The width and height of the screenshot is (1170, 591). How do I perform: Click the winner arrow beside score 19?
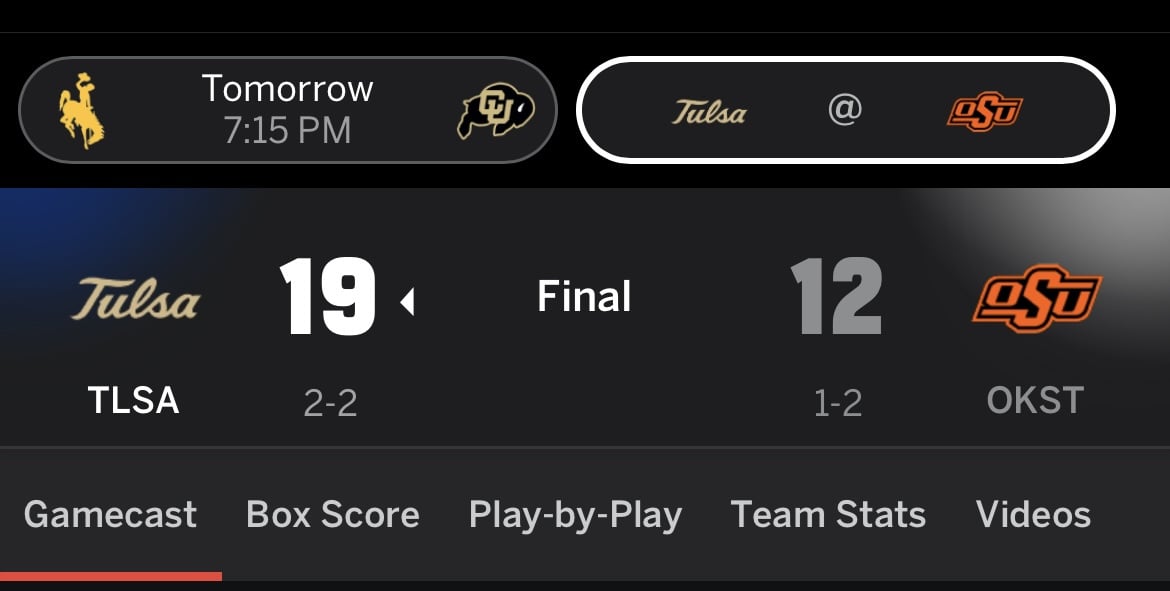click(407, 300)
